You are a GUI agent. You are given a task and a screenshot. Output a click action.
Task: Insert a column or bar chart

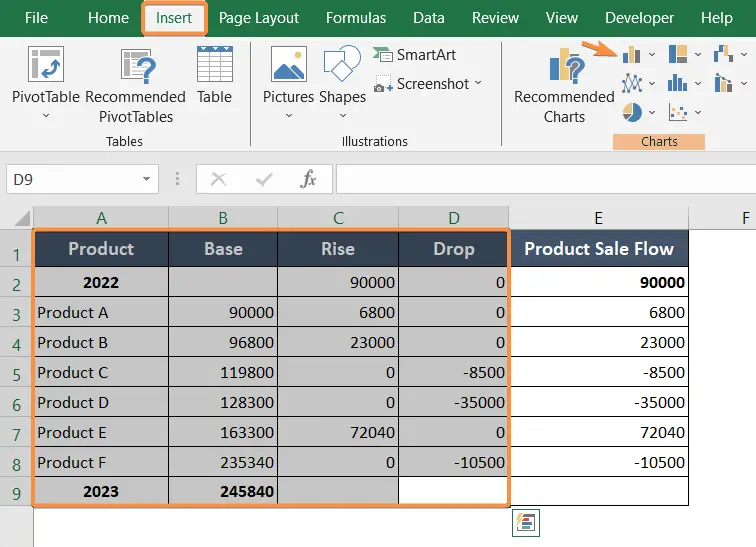click(631, 54)
